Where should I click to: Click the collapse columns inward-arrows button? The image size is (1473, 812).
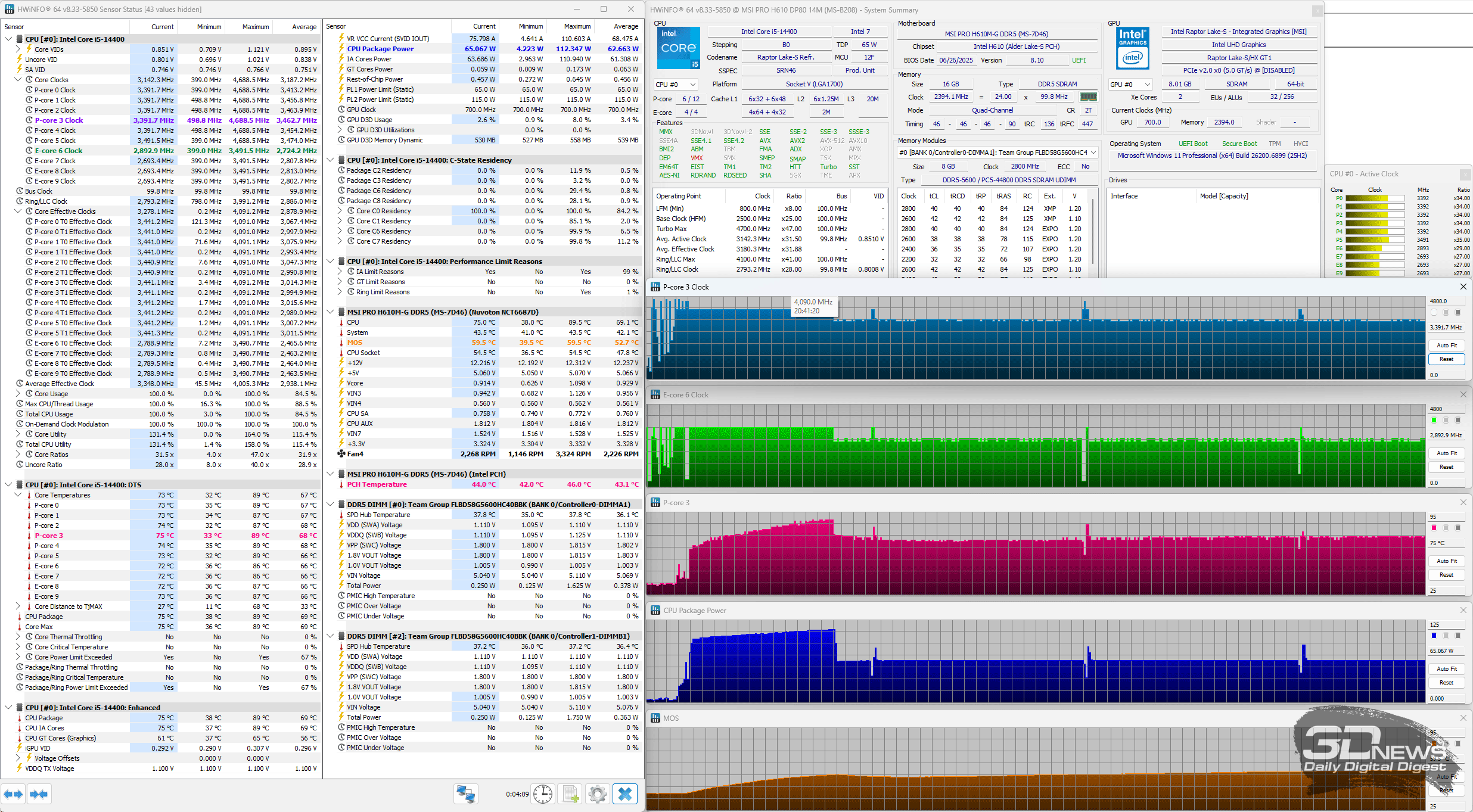(39, 794)
